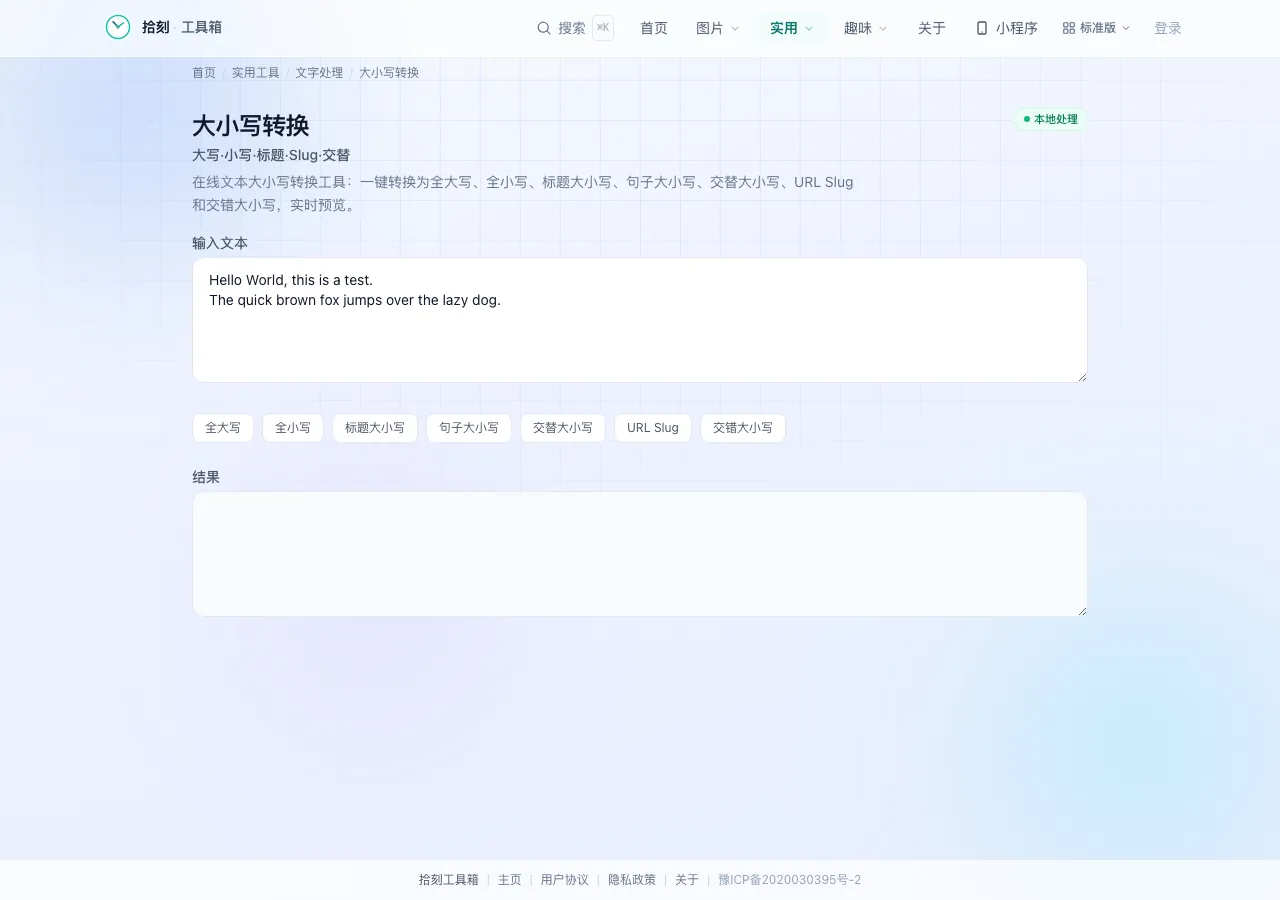Convert text with 全大写 button
The image size is (1280, 900).
(x=223, y=428)
